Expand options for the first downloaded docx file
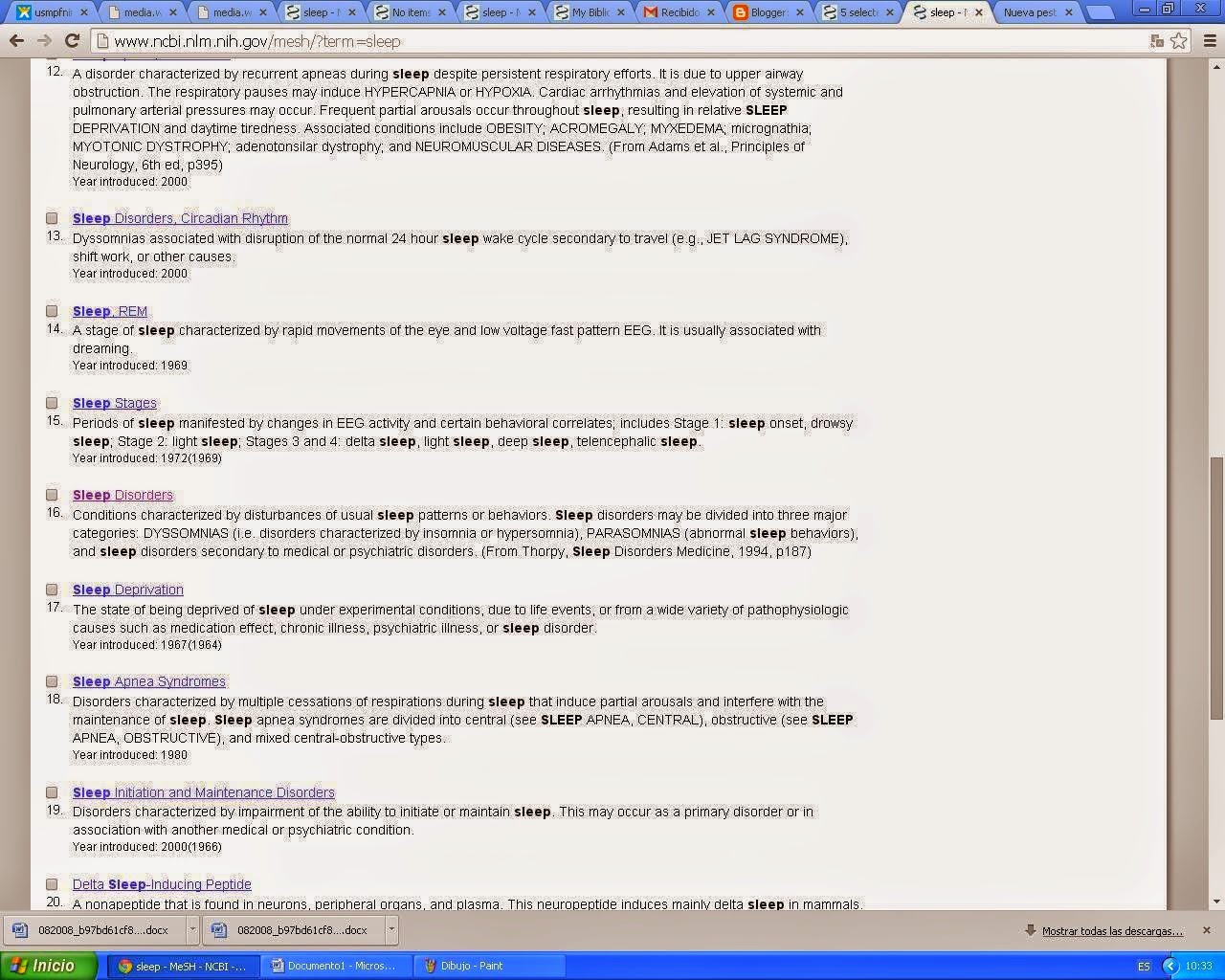Image resolution: width=1225 pixels, height=980 pixels. click(192, 929)
